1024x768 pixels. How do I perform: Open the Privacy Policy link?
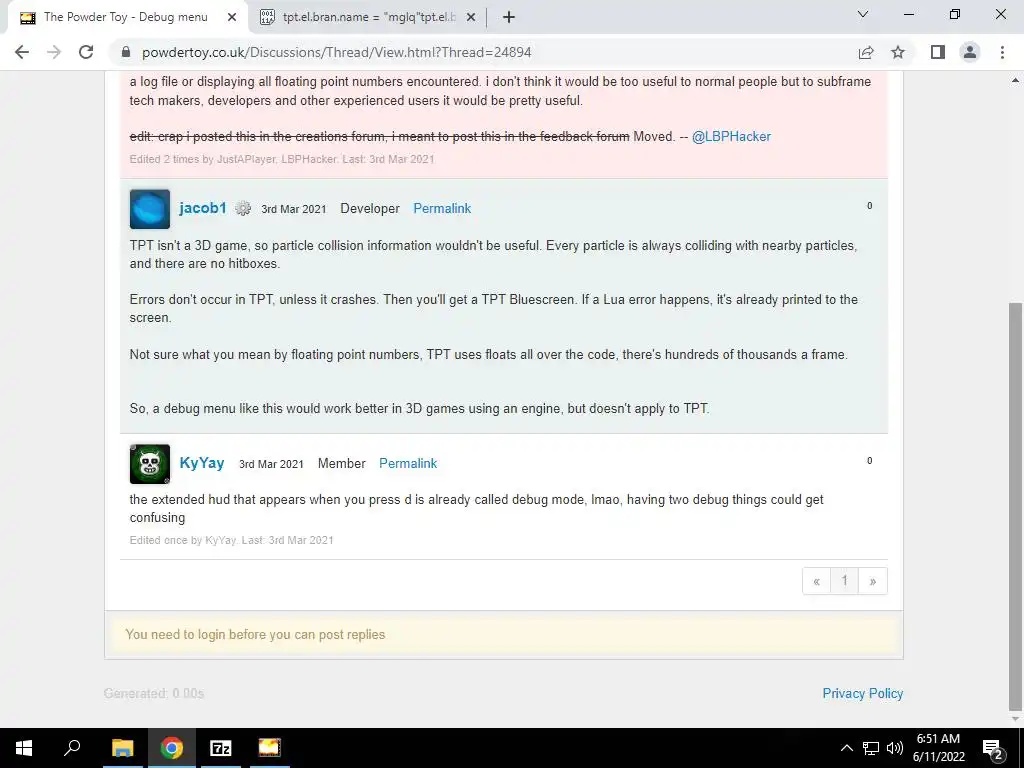[863, 694]
